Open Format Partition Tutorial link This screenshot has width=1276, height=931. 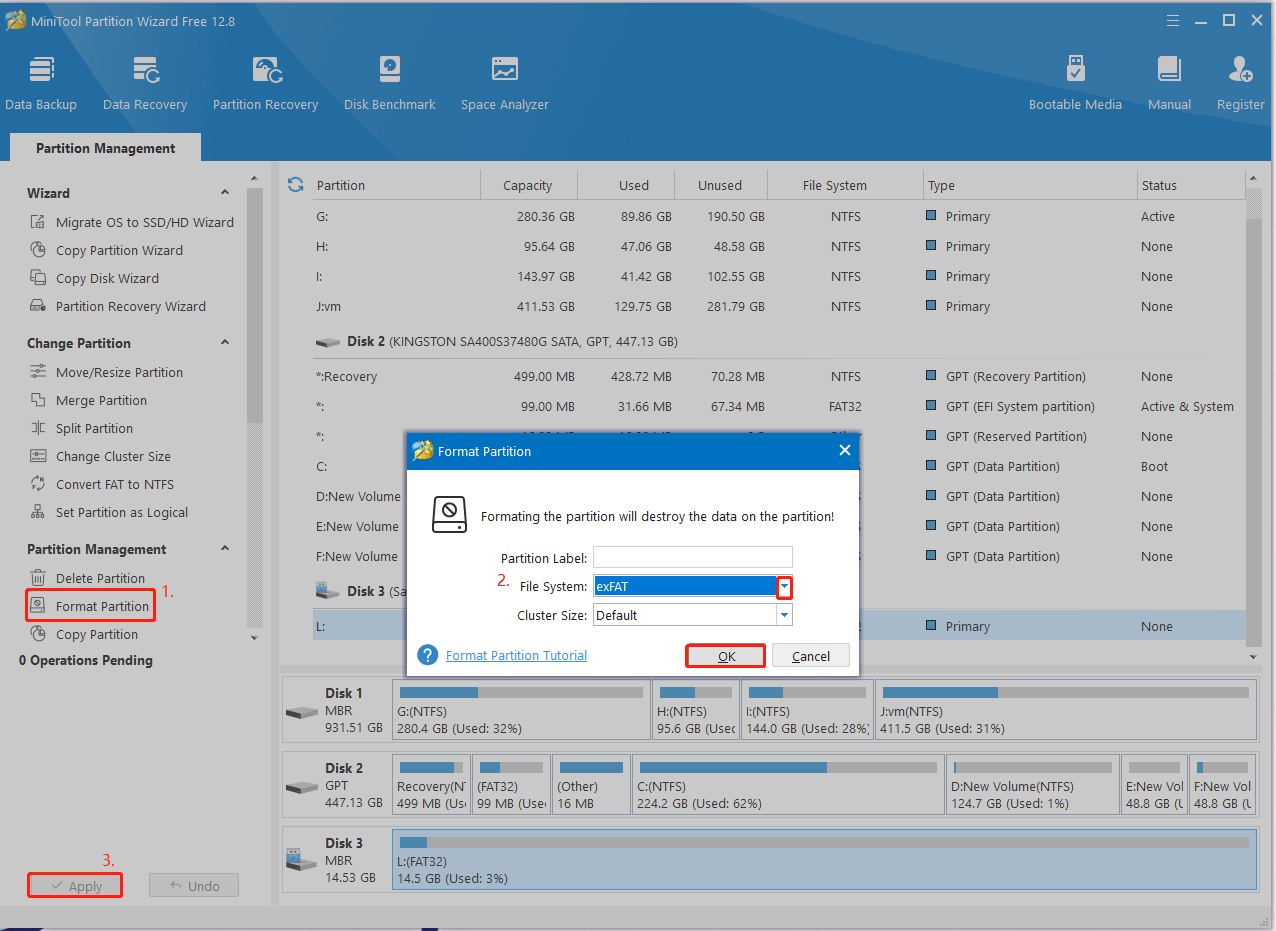pyautogui.click(x=516, y=655)
